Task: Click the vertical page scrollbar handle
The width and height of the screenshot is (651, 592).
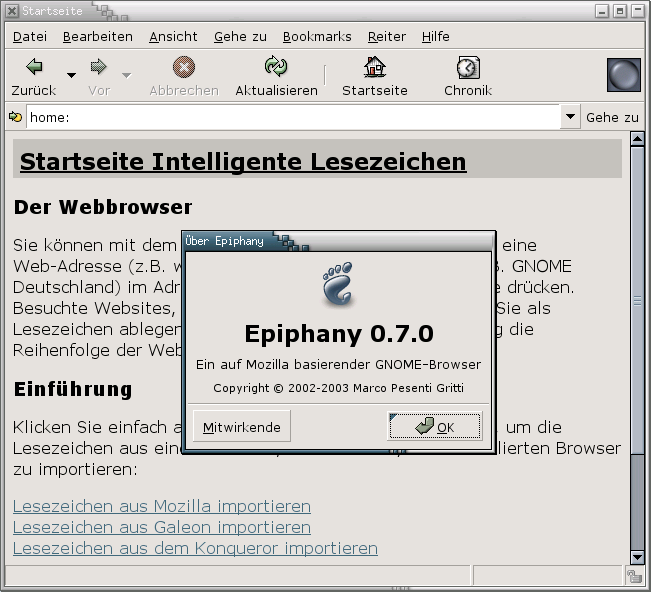Action: click(x=637, y=300)
